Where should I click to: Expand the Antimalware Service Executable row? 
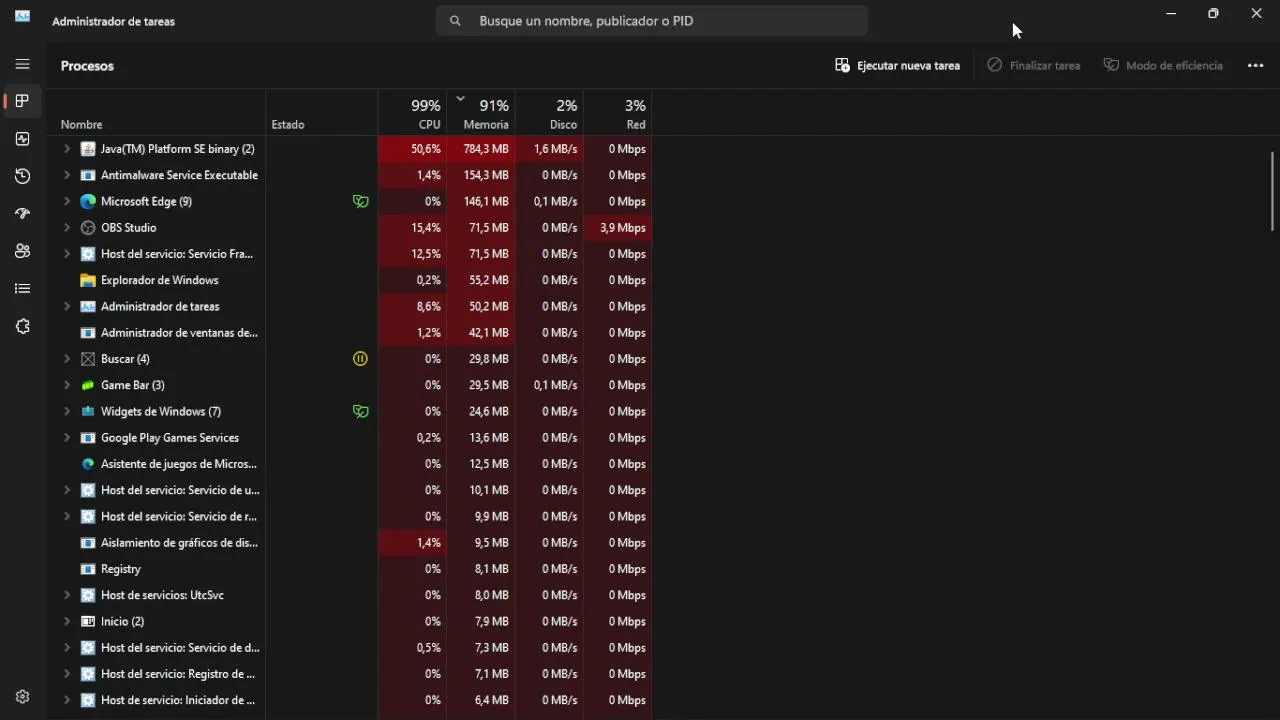[x=67, y=175]
